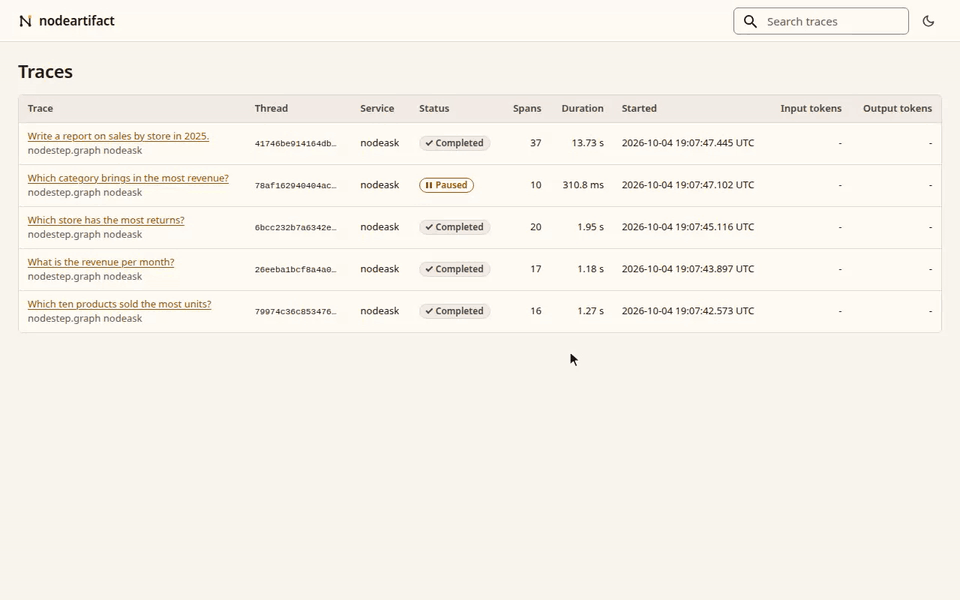Click Completed badge in revenue per month row
Screen dimensions: 960x600
[454, 269]
